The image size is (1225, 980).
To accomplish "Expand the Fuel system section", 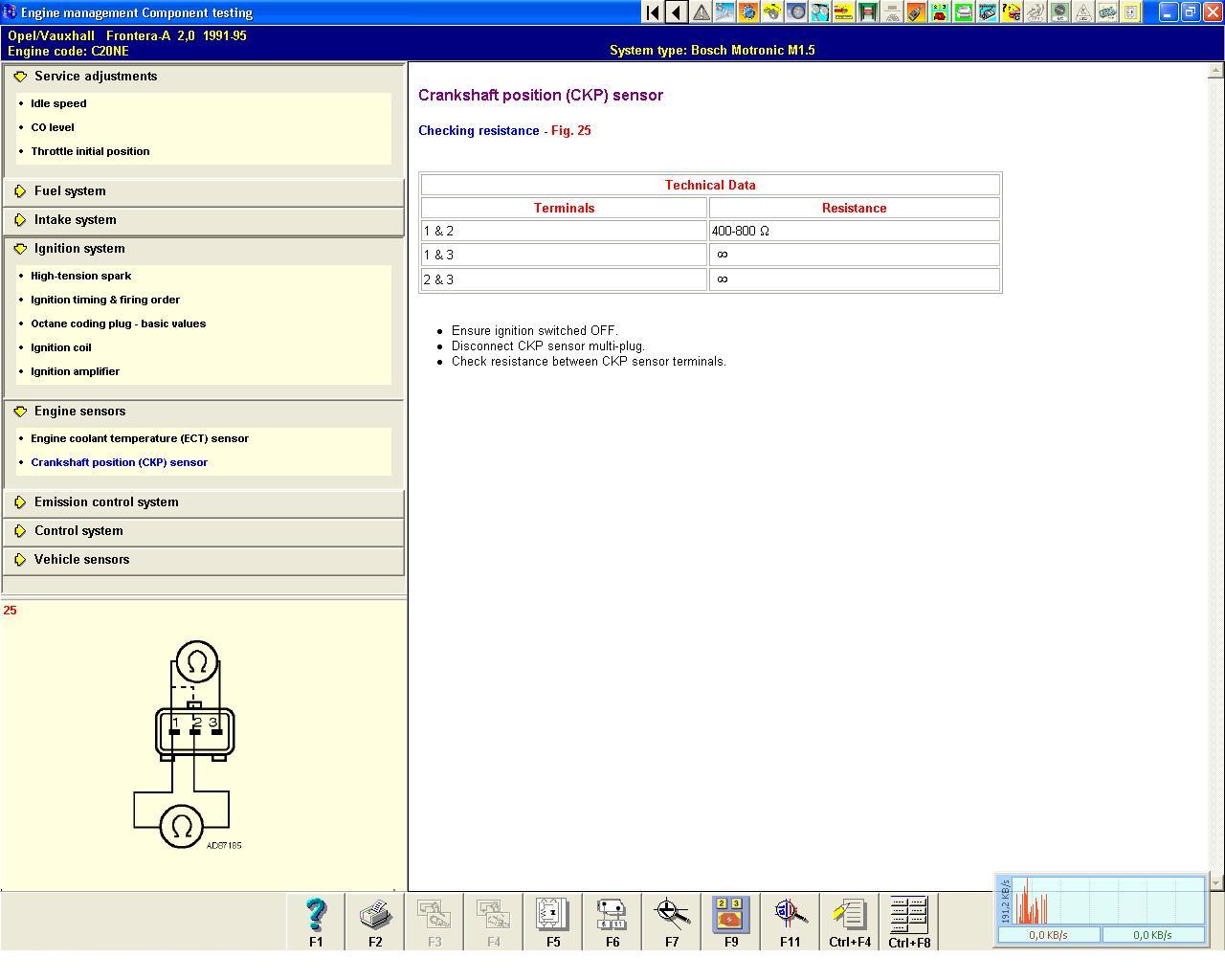I will (70, 191).
